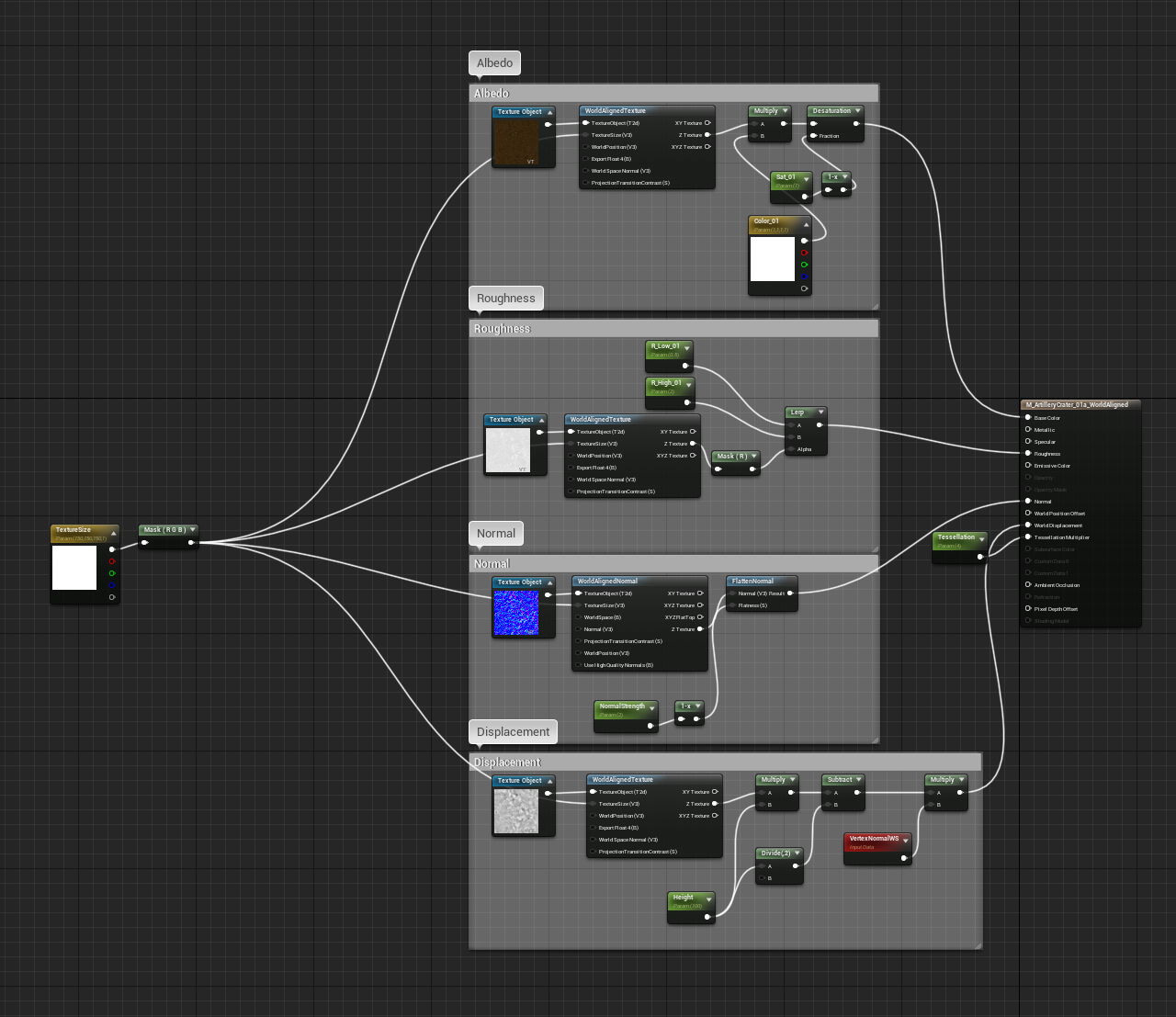
Task: Select the brown Albedo texture thumbnail
Action: 516,142
